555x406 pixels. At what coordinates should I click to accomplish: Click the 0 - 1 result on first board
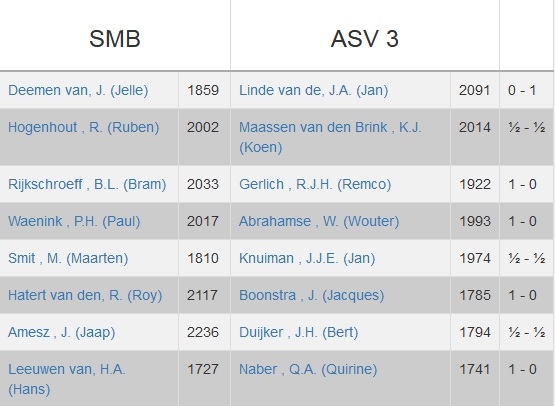522,90
